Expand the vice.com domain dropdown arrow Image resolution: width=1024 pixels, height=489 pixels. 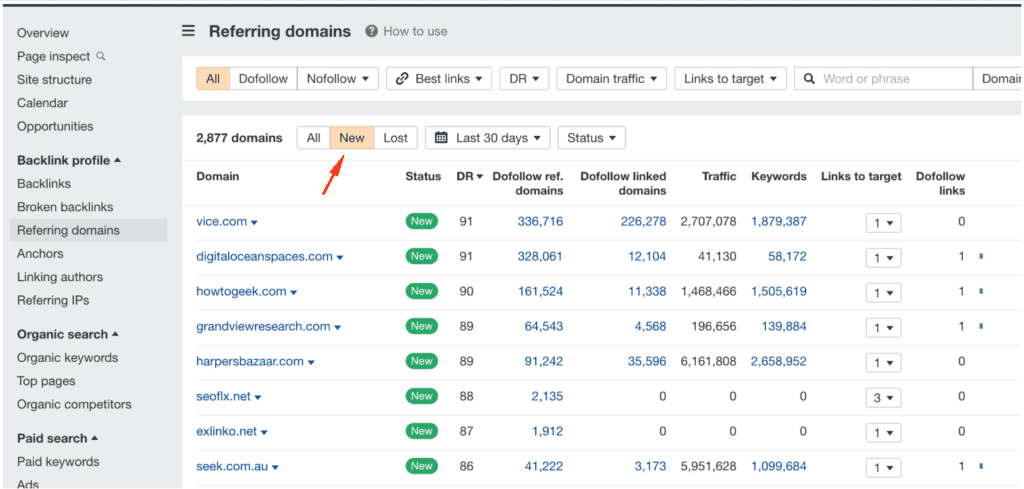click(x=254, y=223)
